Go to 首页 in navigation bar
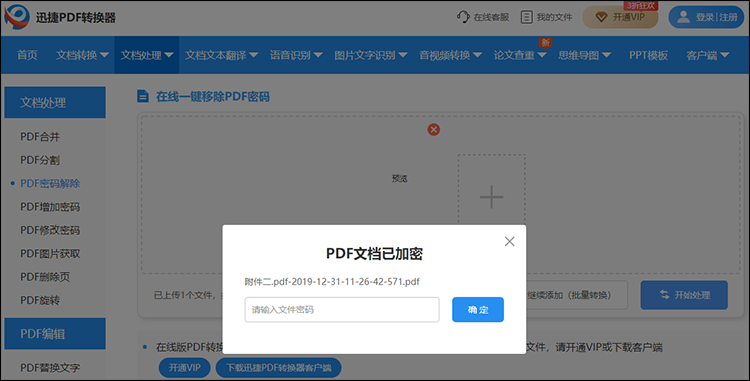Screen dimensions: 750x381 point(27,55)
